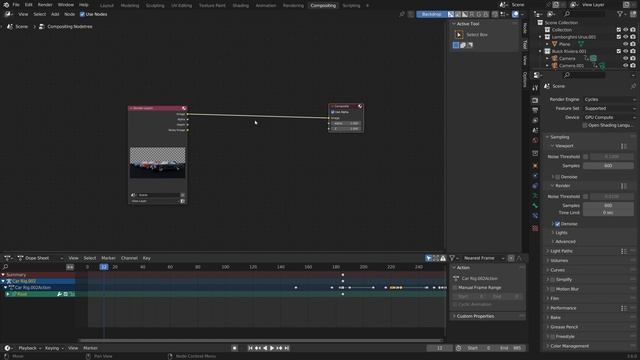Click the wrench icon on the Root channel
Screen dimensions: 640x360
[59, 294]
